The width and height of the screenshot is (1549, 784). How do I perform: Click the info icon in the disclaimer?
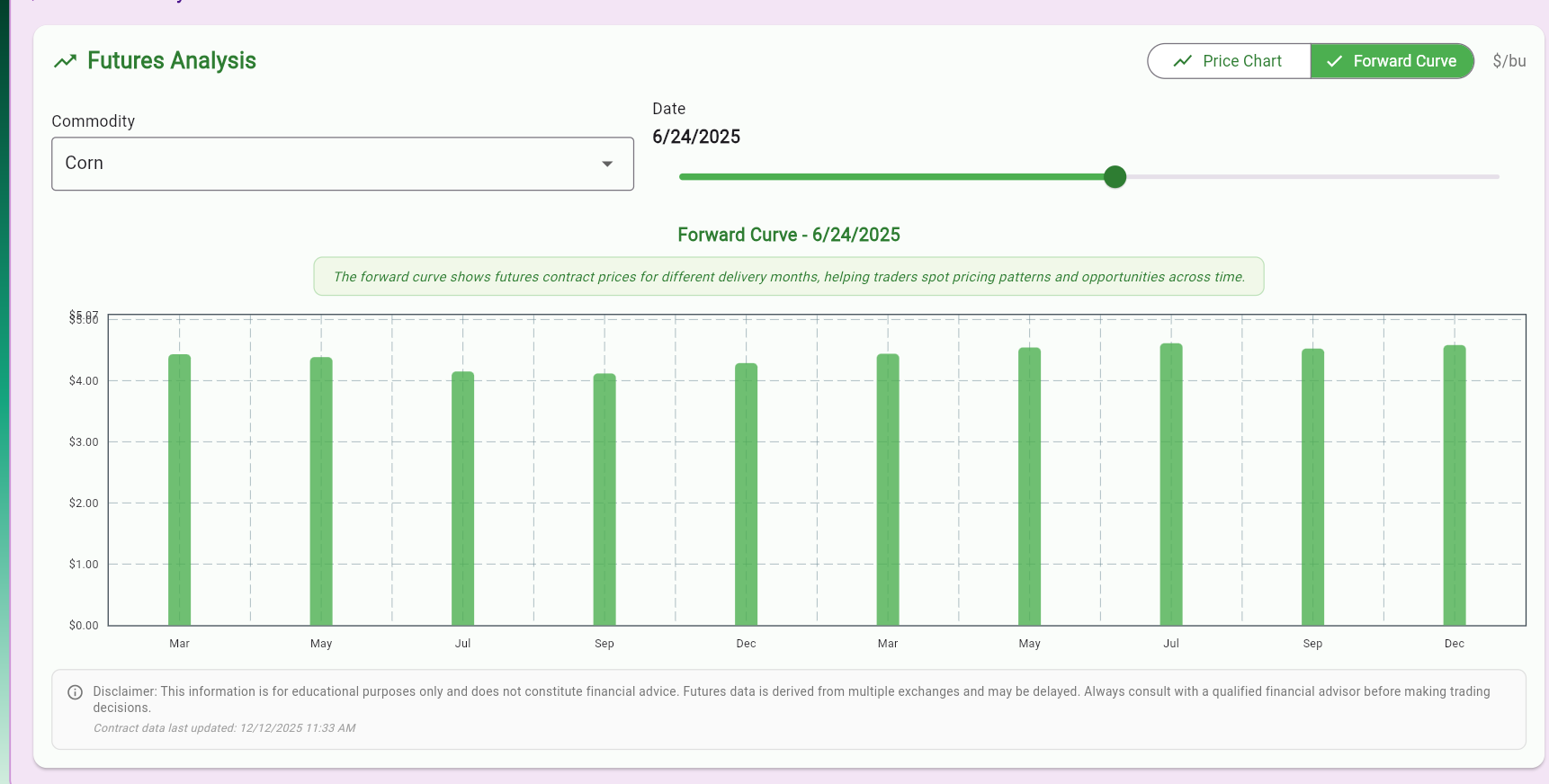(76, 692)
